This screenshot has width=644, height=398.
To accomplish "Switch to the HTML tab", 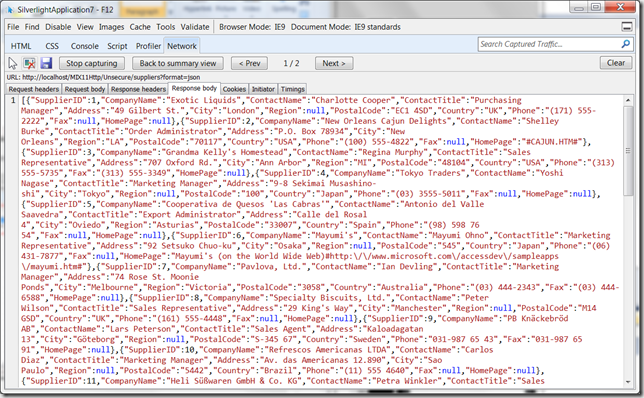I will coord(21,46).
